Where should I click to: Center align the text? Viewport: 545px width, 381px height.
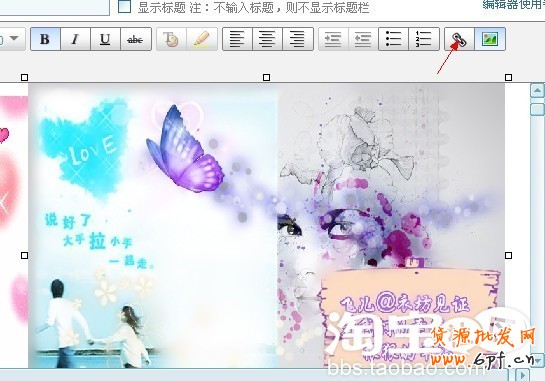pos(268,39)
